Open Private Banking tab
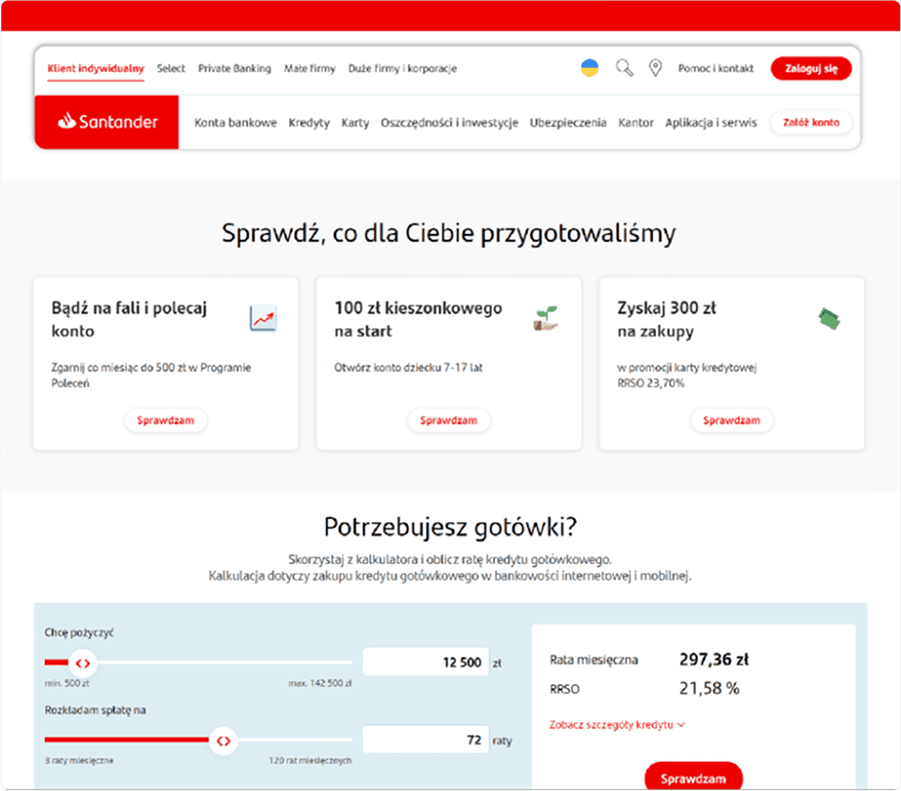The height and width of the screenshot is (791, 901). [x=234, y=68]
